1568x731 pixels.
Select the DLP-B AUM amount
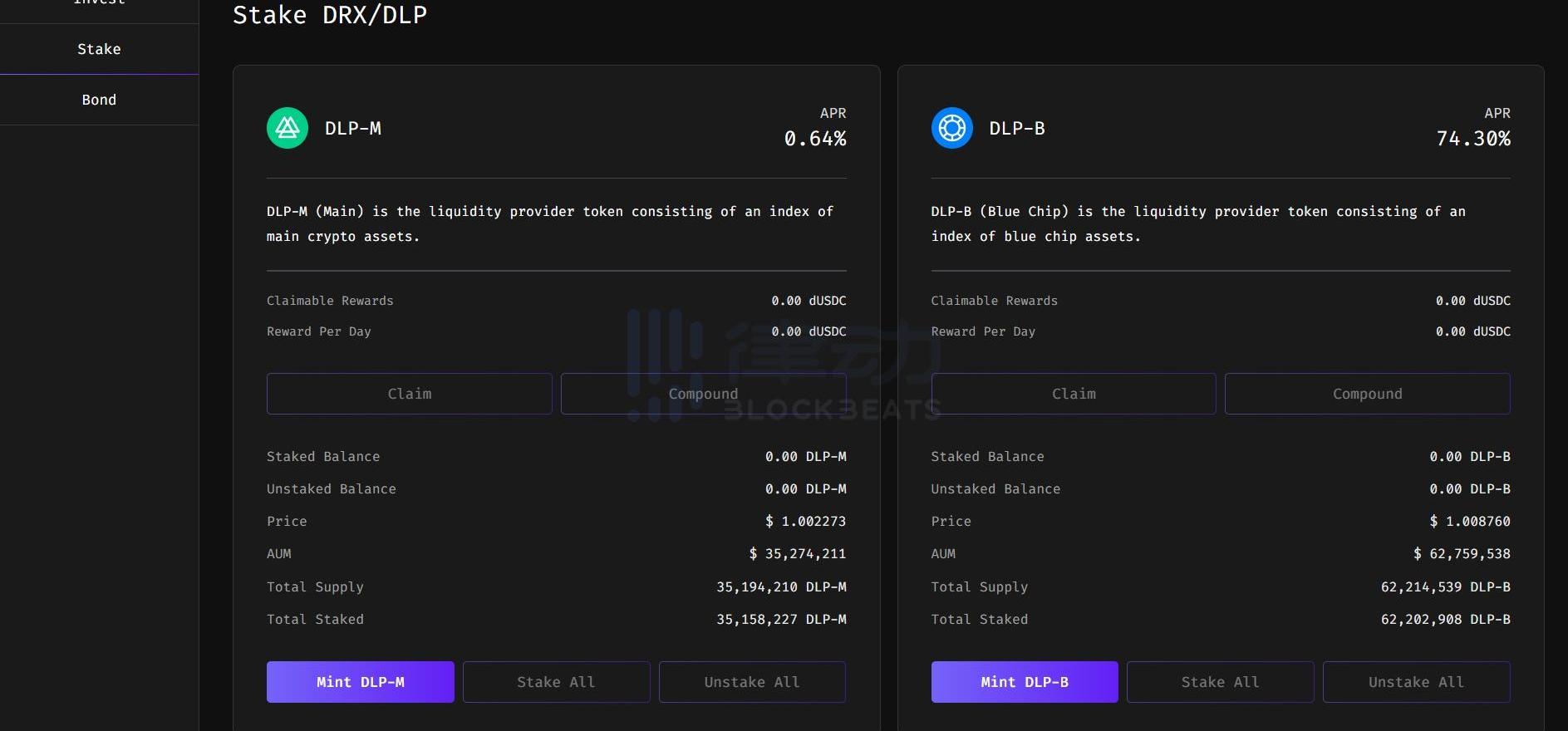pyautogui.click(x=1462, y=554)
